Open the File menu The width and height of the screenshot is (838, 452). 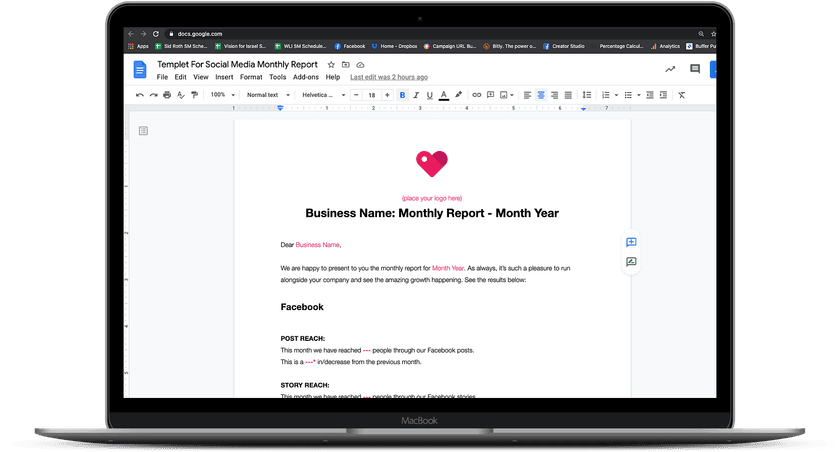(x=162, y=77)
